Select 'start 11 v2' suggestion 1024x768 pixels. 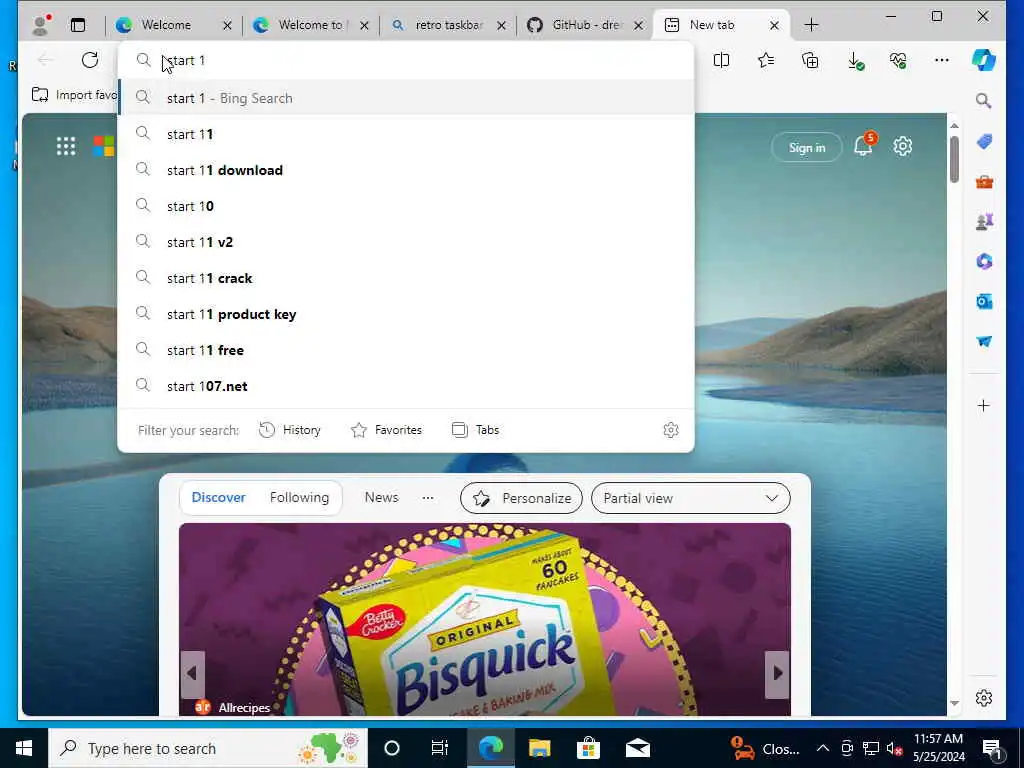406,242
